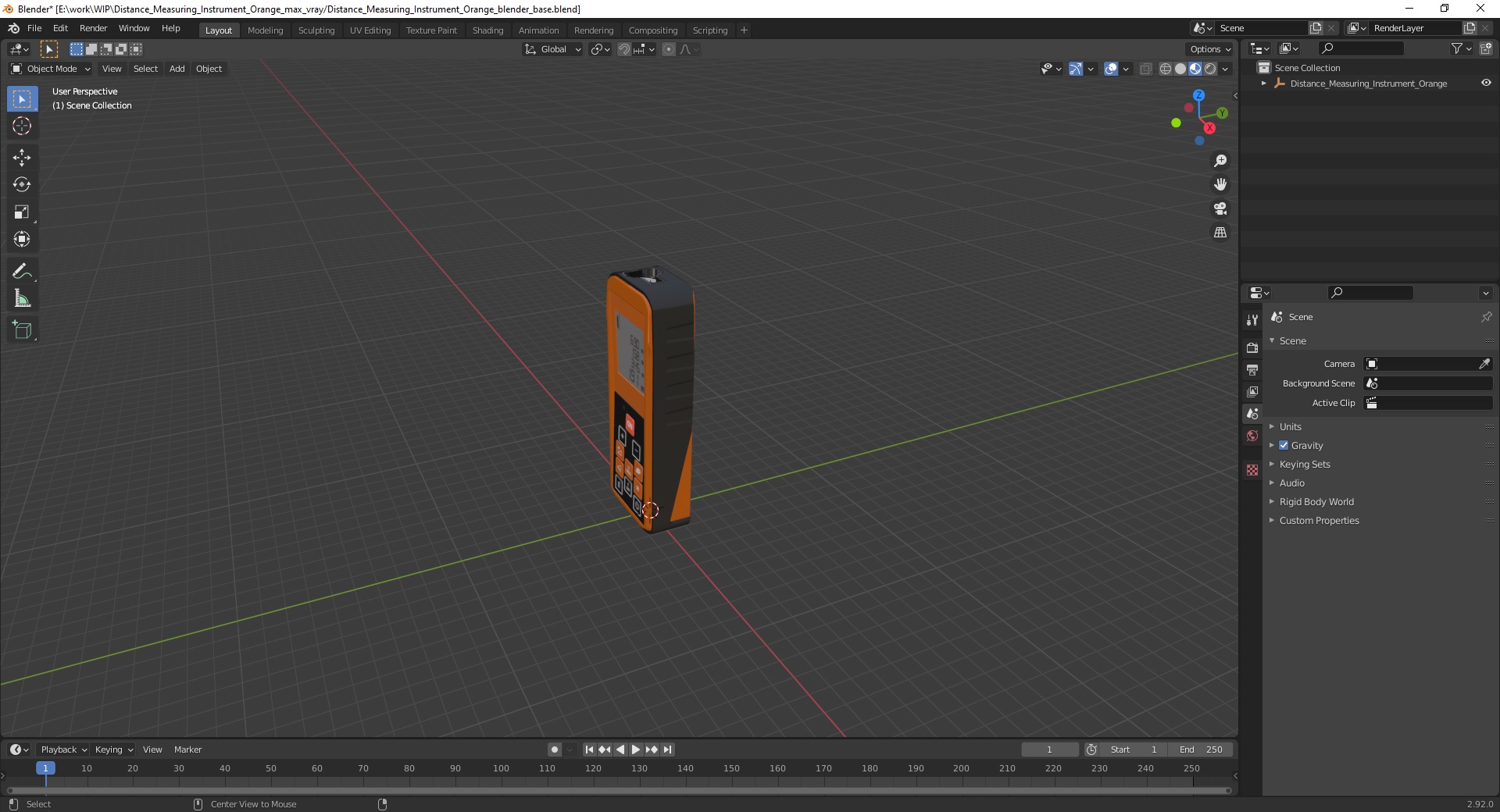Open the timeline Keying menu
1500x812 pixels.
click(x=113, y=750)
